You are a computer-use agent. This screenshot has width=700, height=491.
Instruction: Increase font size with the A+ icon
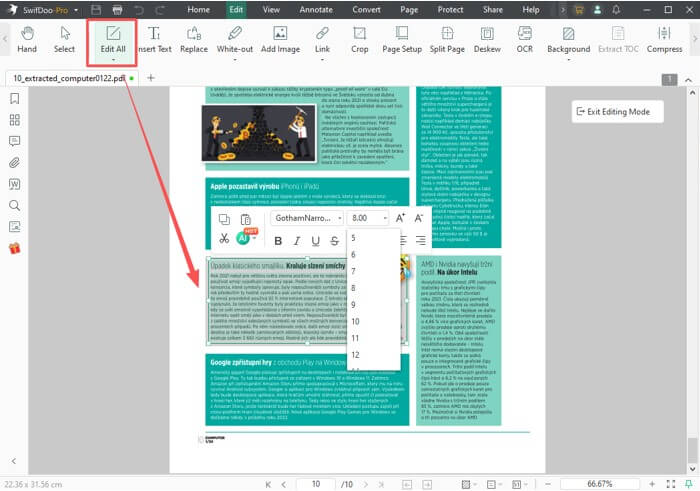pyautogui.click(x=400, y=218)
